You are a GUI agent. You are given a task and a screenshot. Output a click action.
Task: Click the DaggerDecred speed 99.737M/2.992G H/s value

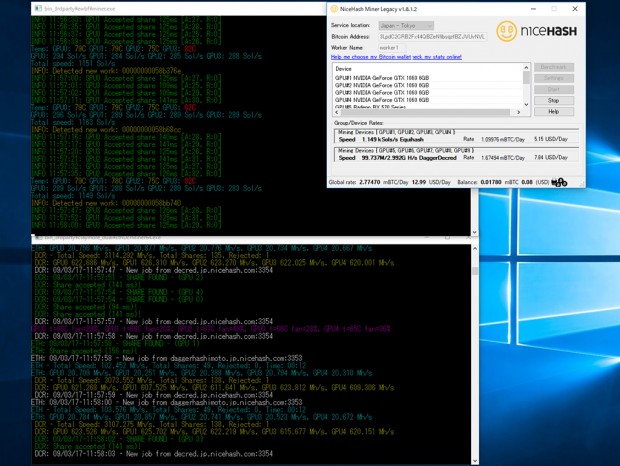coord(409,158)
